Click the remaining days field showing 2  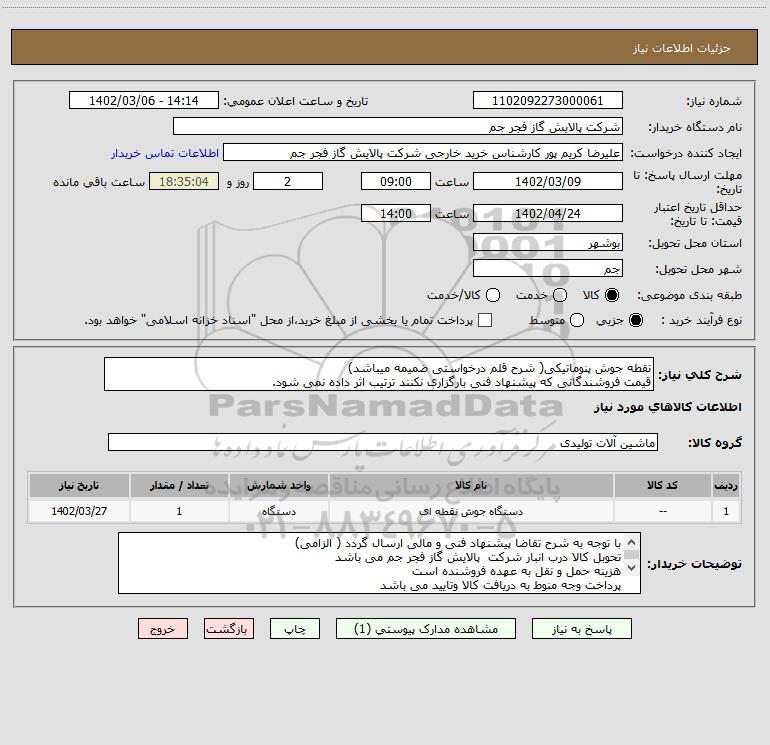[288, 181]
